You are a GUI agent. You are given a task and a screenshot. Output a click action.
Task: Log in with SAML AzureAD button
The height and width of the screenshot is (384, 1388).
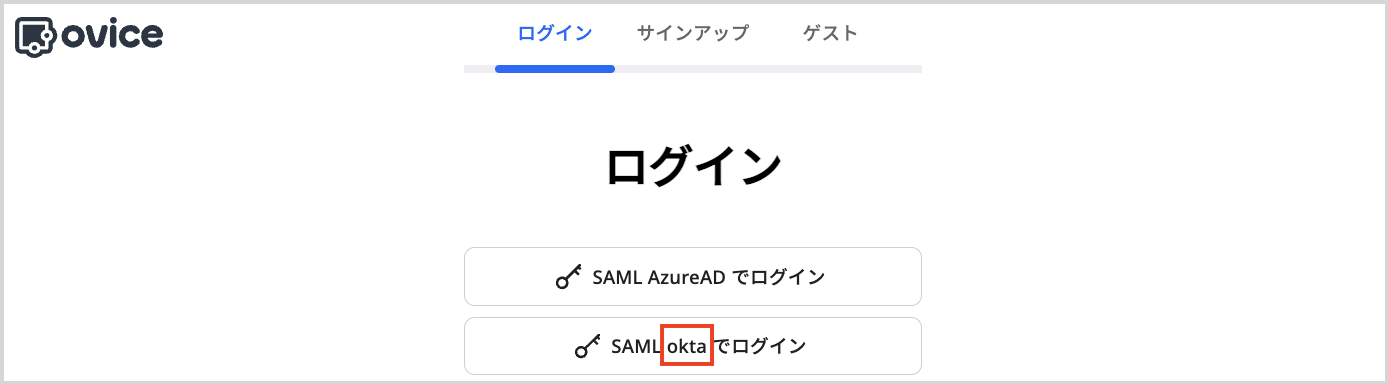693,277
